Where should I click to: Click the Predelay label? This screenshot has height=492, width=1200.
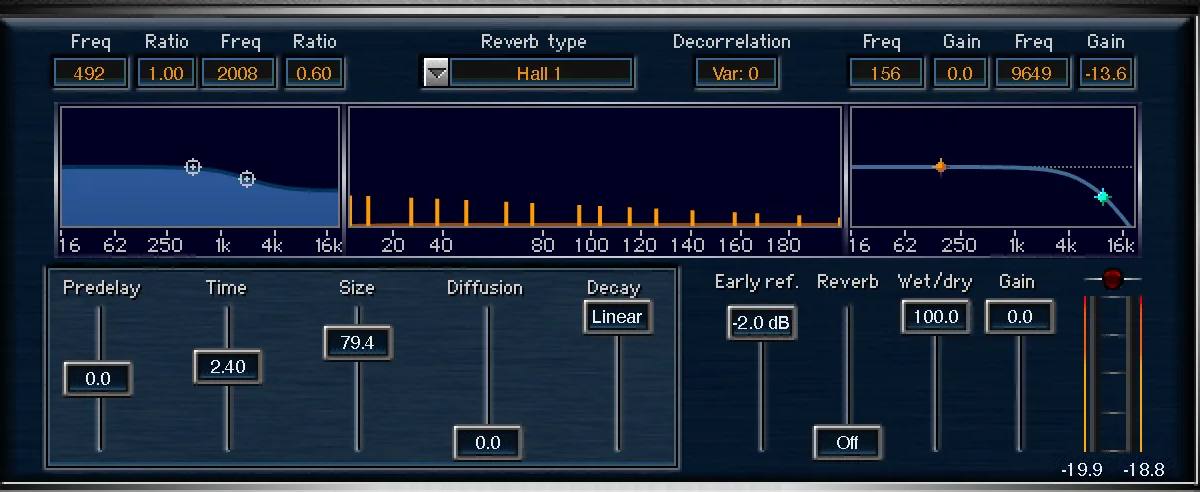point(102,288)
